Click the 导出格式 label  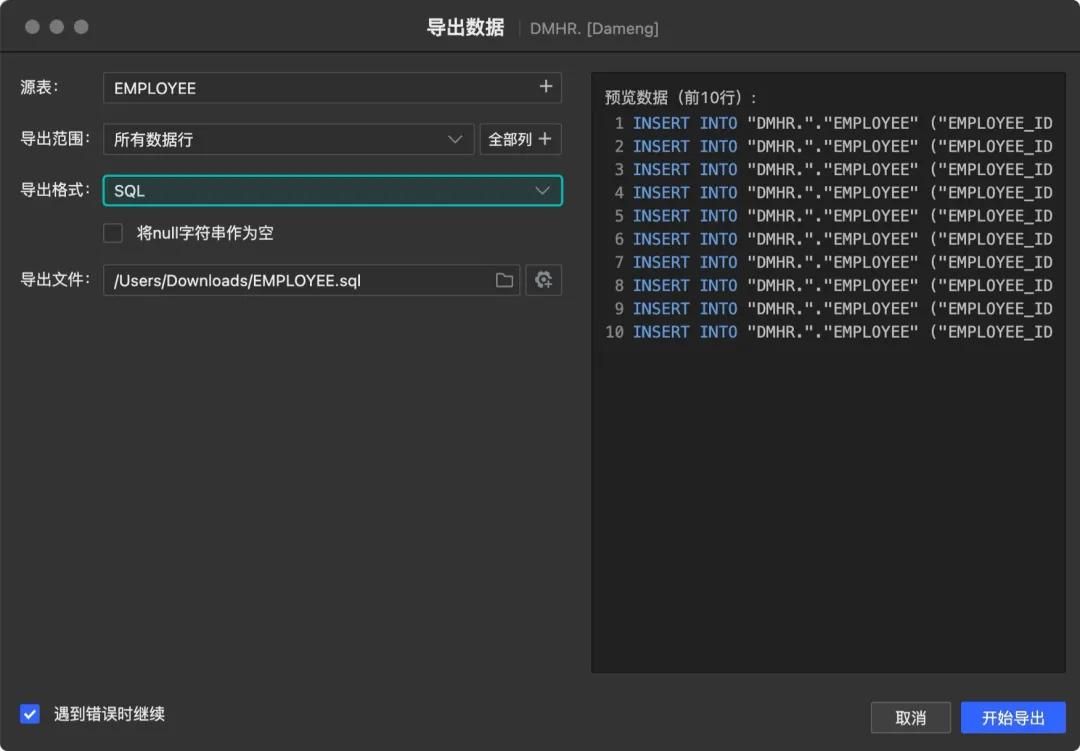click(x=55, y=190)
